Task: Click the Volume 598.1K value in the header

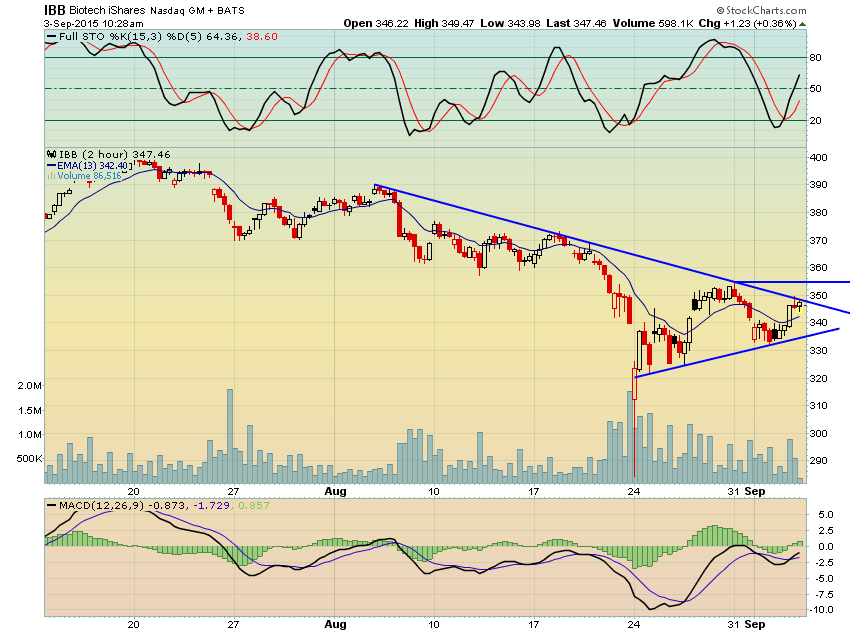Action: click(x=653, y=23)
